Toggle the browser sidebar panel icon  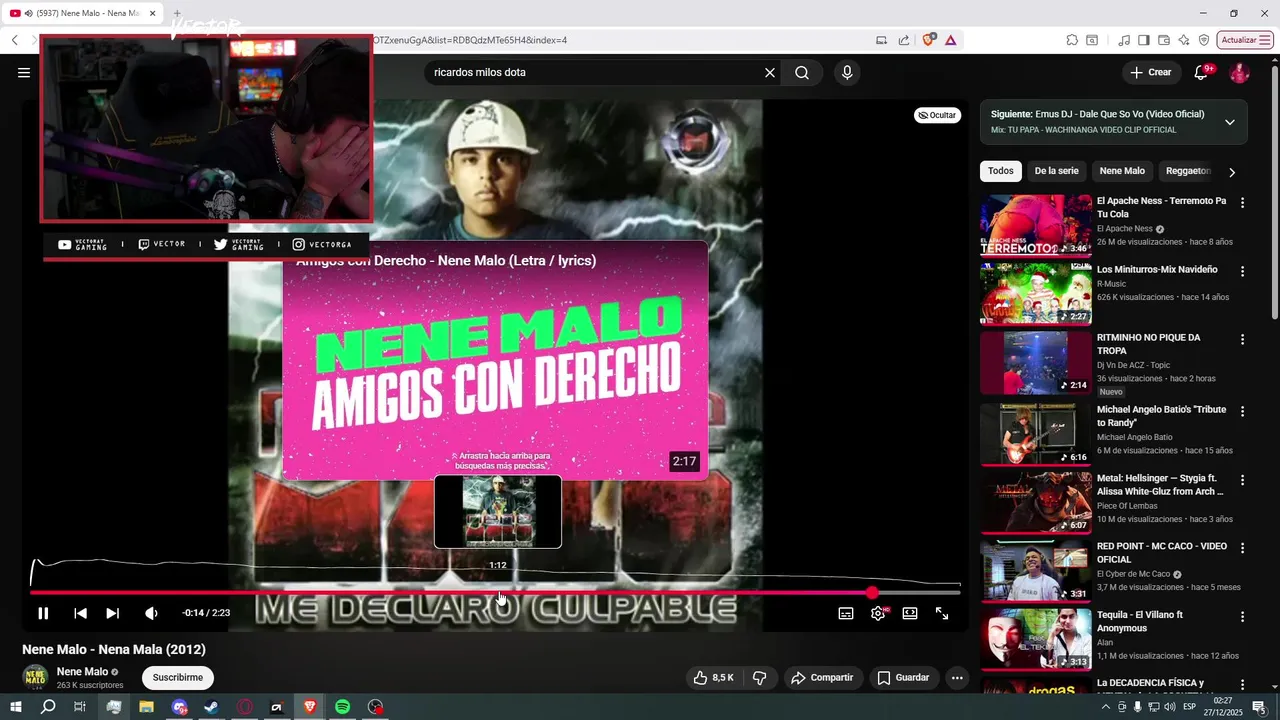point(1144,40)
